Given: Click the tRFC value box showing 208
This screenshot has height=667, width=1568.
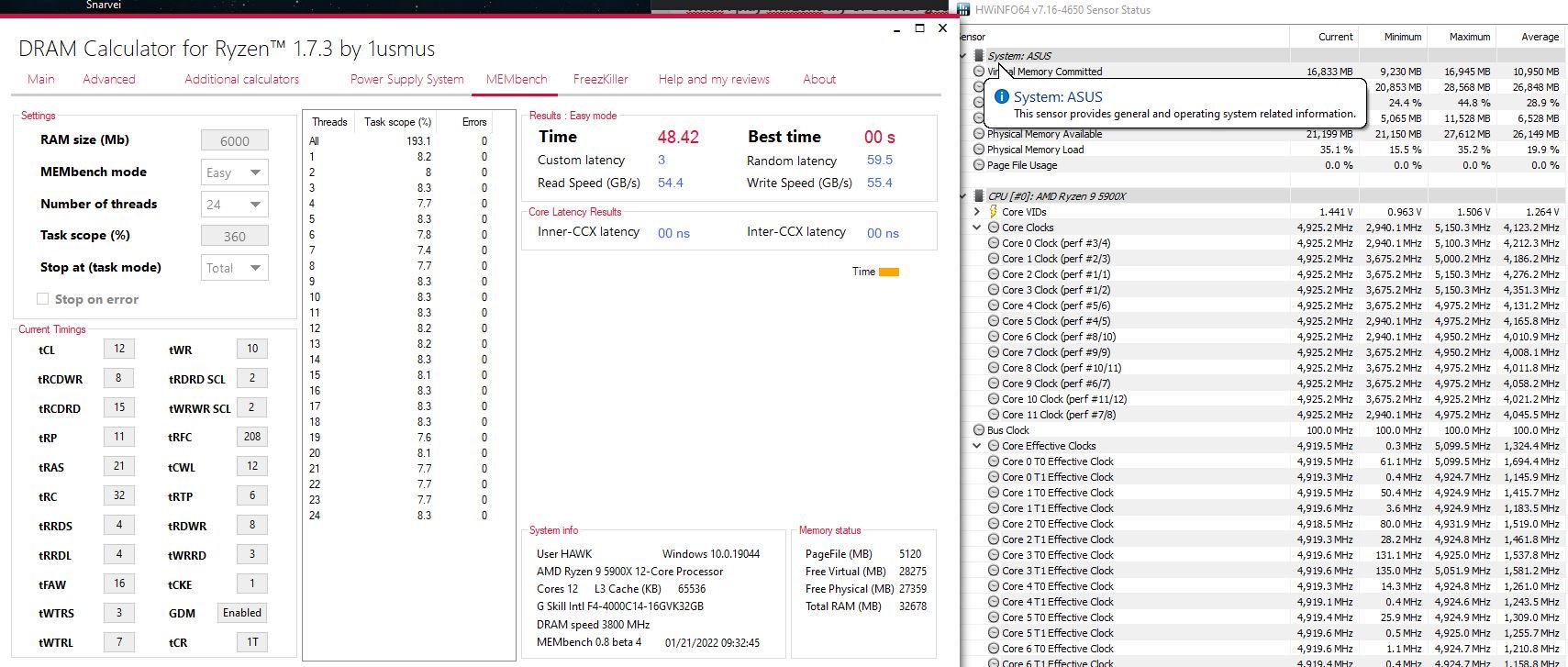Looking at the screenshot, I should pos(252,437).
